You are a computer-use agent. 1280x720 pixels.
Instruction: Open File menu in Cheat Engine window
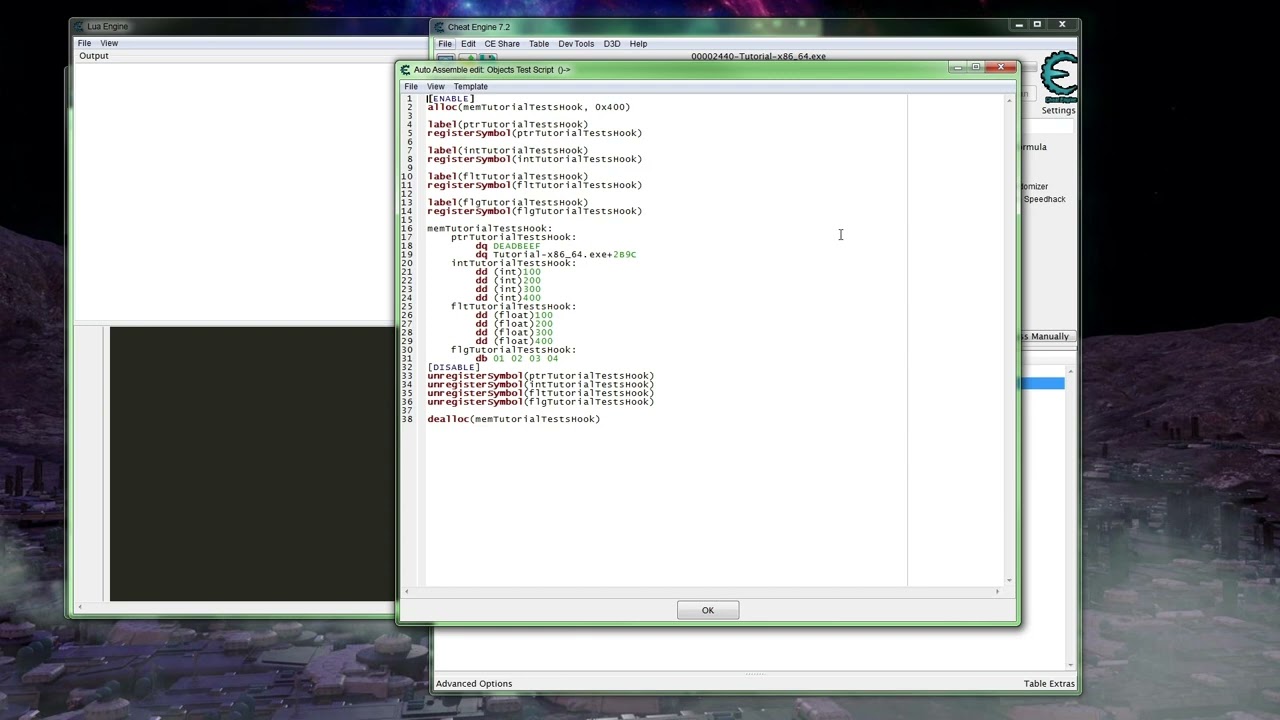445,44
